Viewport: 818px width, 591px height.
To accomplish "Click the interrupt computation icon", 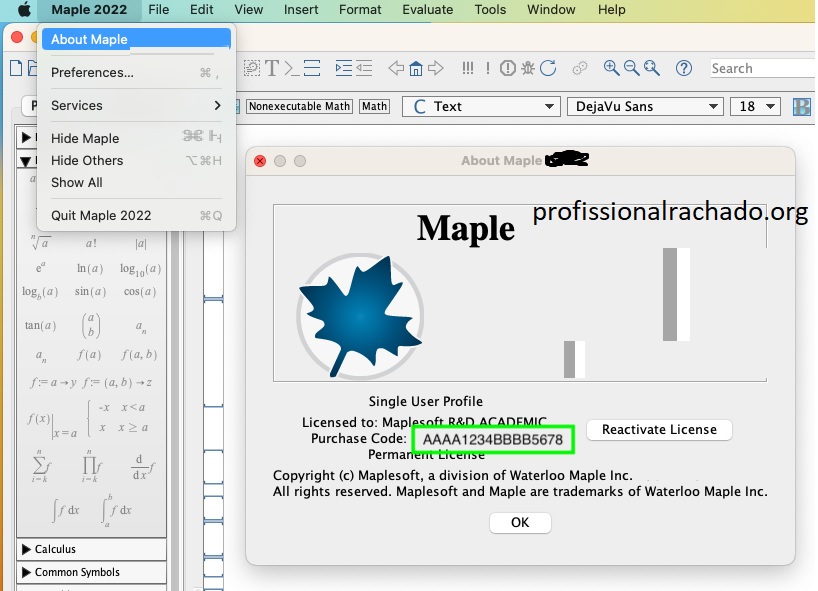I will click(508, 68).
